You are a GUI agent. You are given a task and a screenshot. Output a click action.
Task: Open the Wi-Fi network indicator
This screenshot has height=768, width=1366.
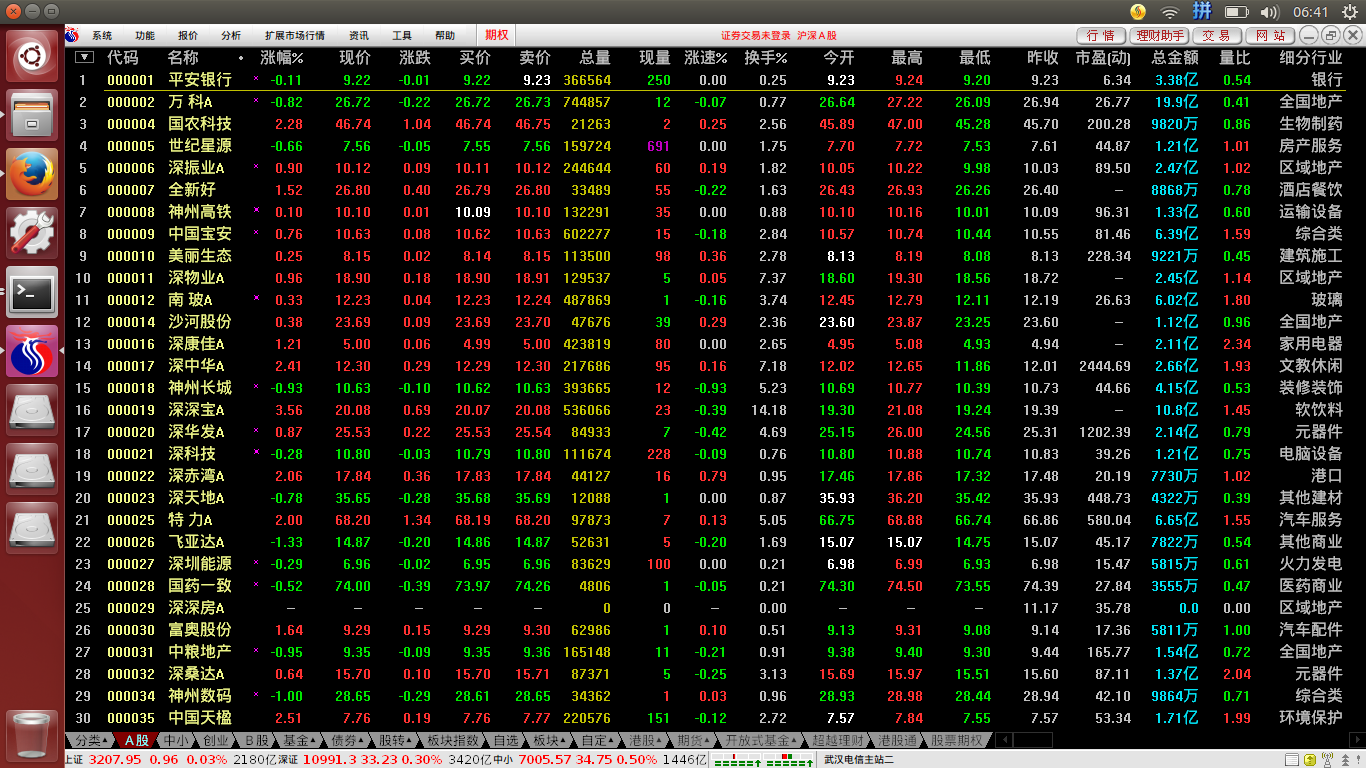(x=1170, y=12)
